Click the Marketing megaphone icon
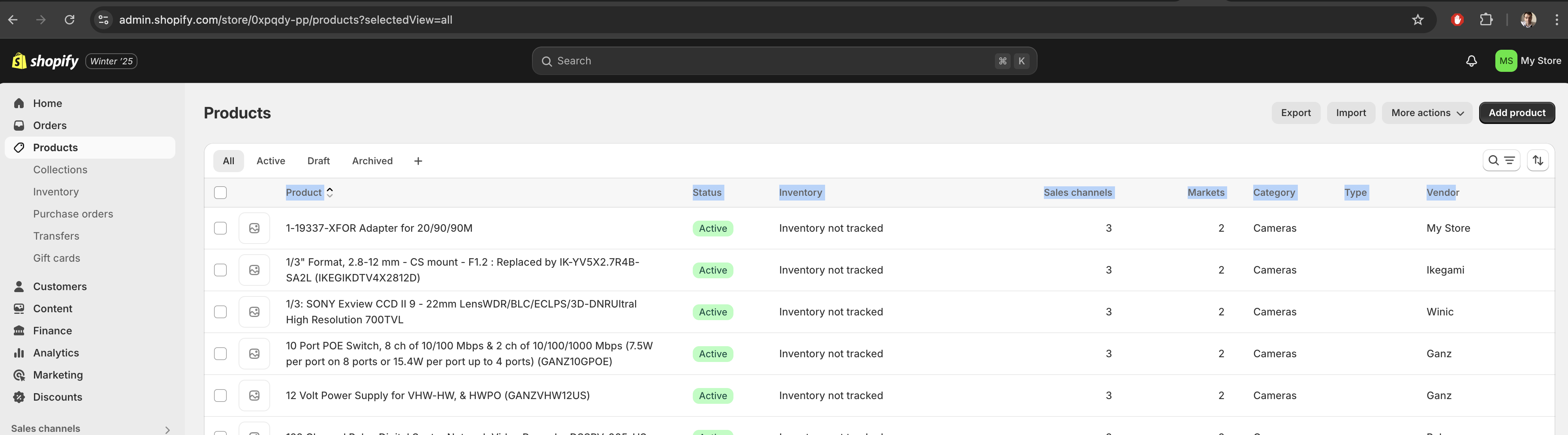Screen dimensions: 1568x435 [19, 375]
